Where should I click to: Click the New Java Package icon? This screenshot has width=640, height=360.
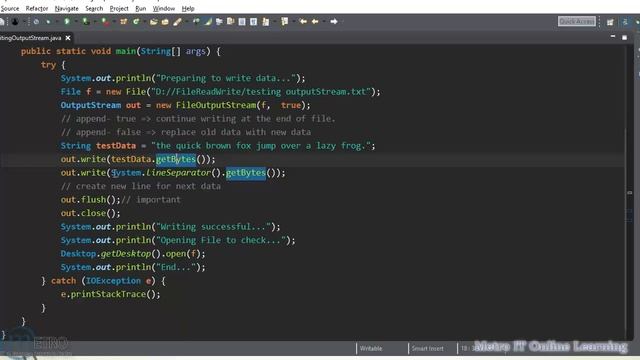pyautogui.click(x=123, y=22)
